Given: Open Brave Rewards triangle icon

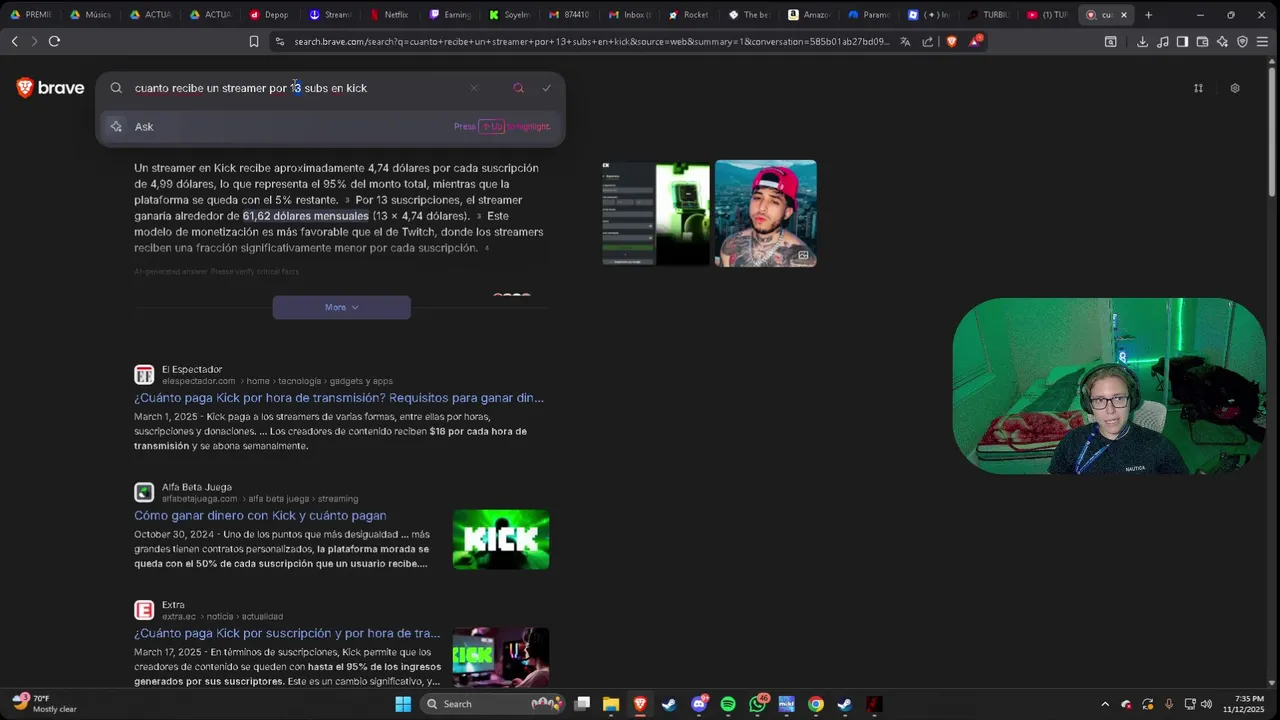Looking at the screenshot, I should point(975,42).
